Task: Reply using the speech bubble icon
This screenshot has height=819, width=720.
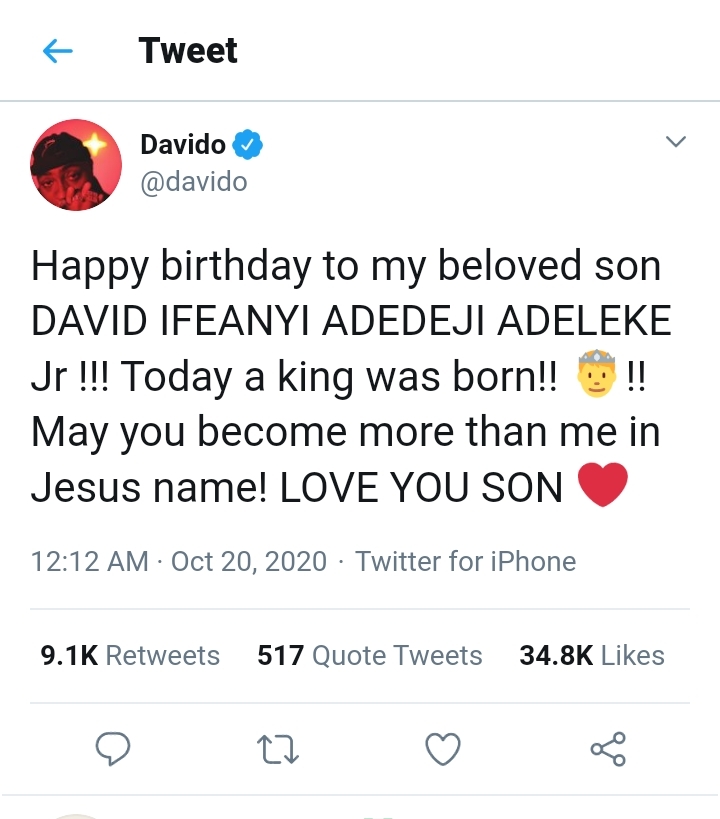Action: [x=113, y=748]
